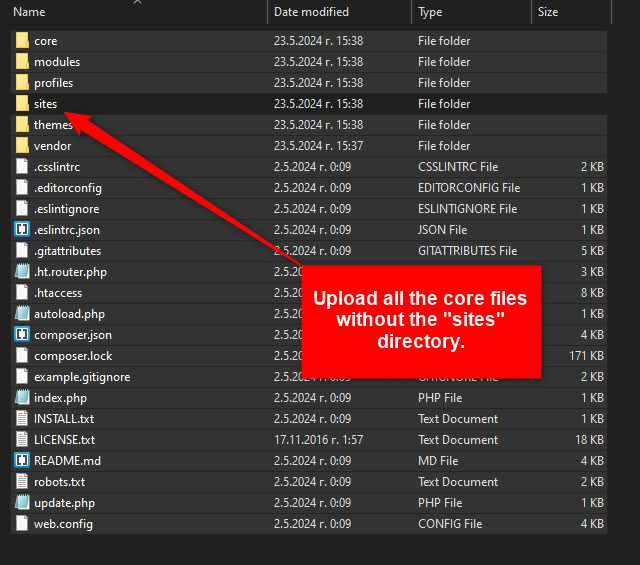Screen dimensions: 640x565
Task: Click the '17.11.2016 г. 1:57' date cell
Action: (x=318, y=440)
